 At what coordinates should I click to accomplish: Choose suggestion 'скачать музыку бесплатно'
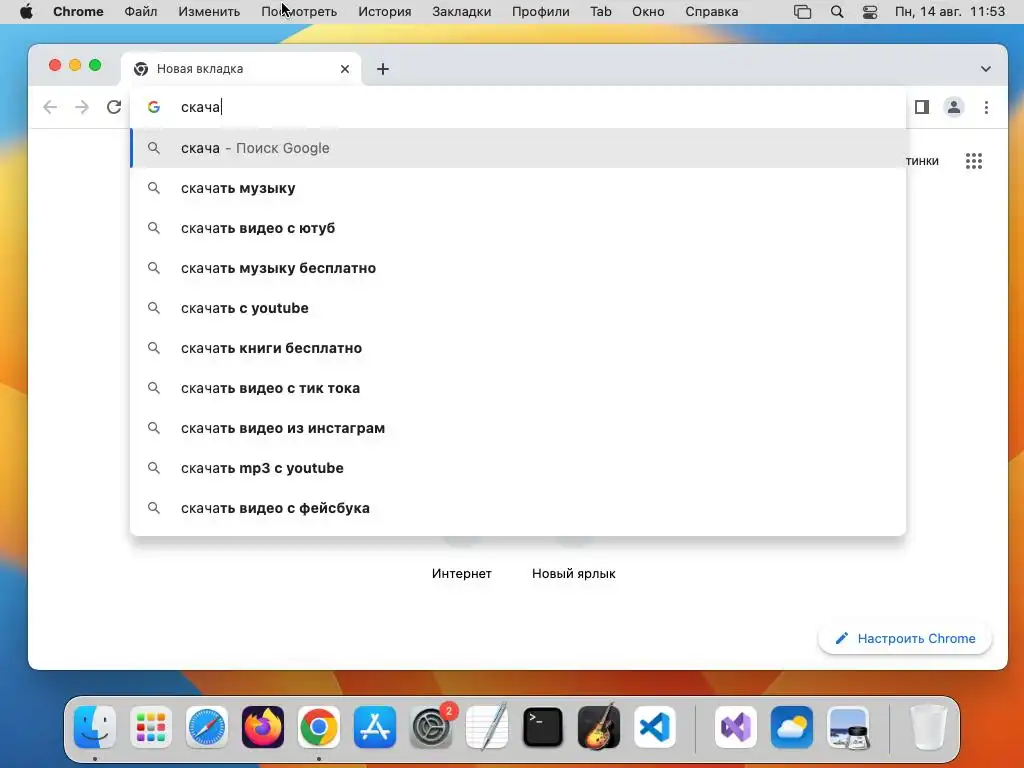tap(518, 268)
